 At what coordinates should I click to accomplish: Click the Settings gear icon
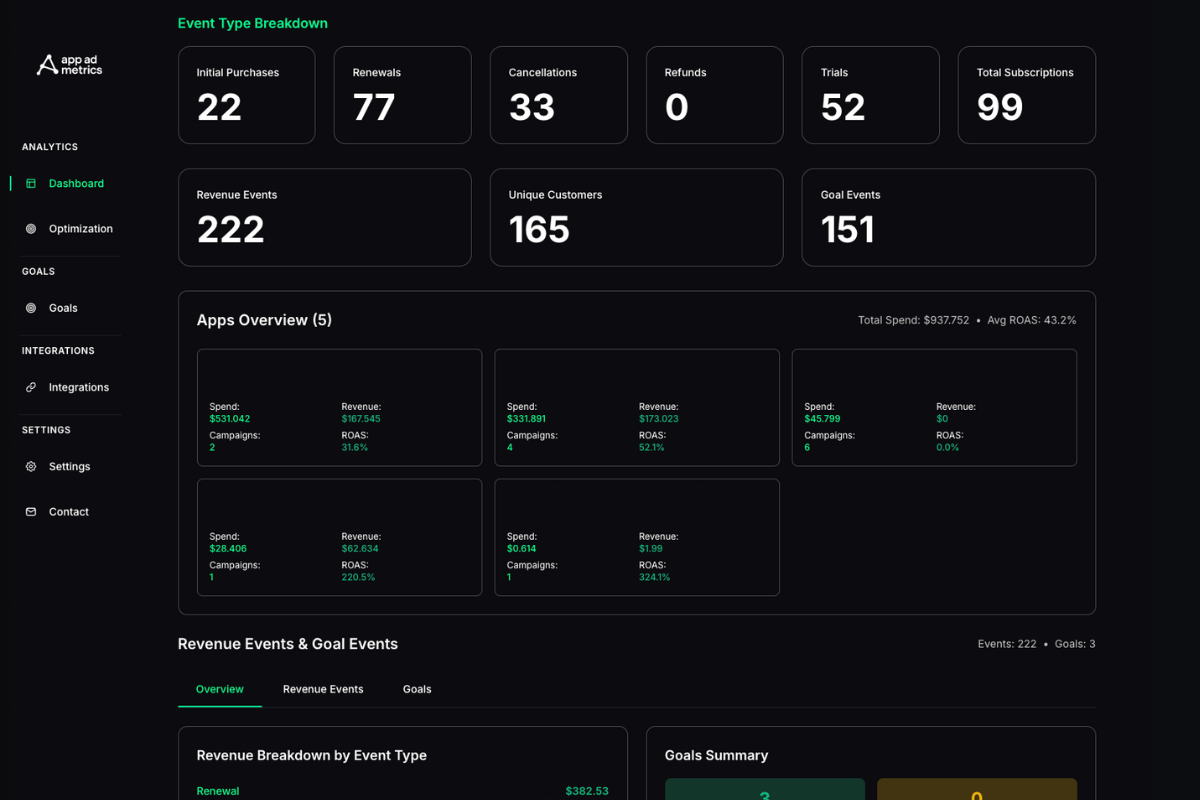coord(31,467)
